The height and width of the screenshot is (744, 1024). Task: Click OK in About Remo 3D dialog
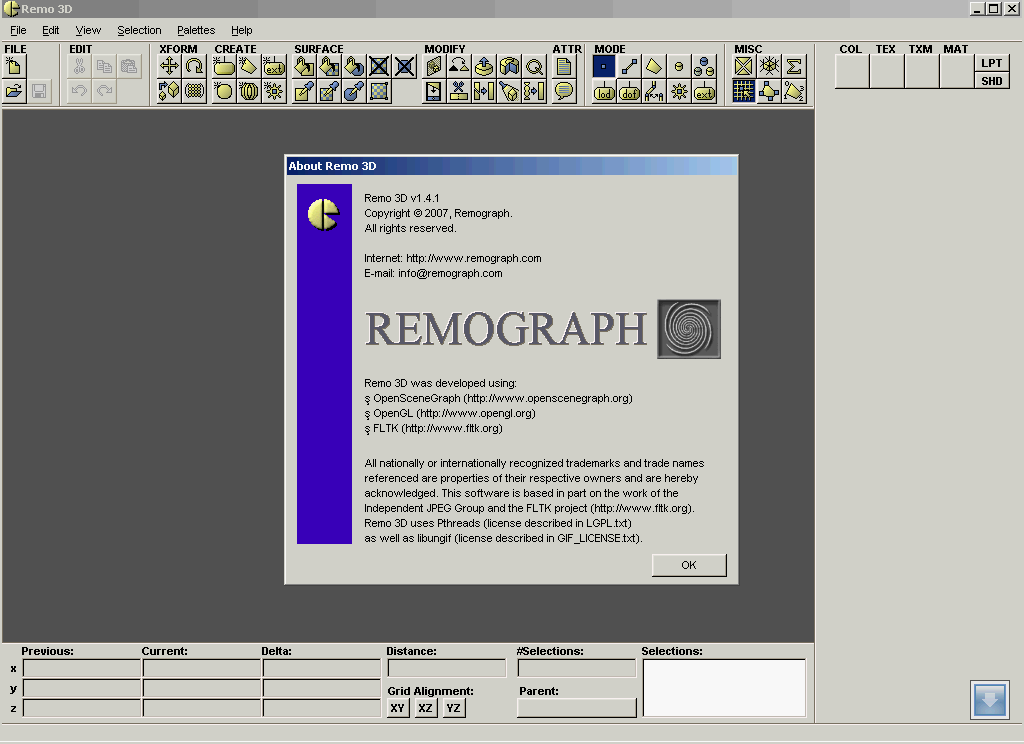[689, 565]
